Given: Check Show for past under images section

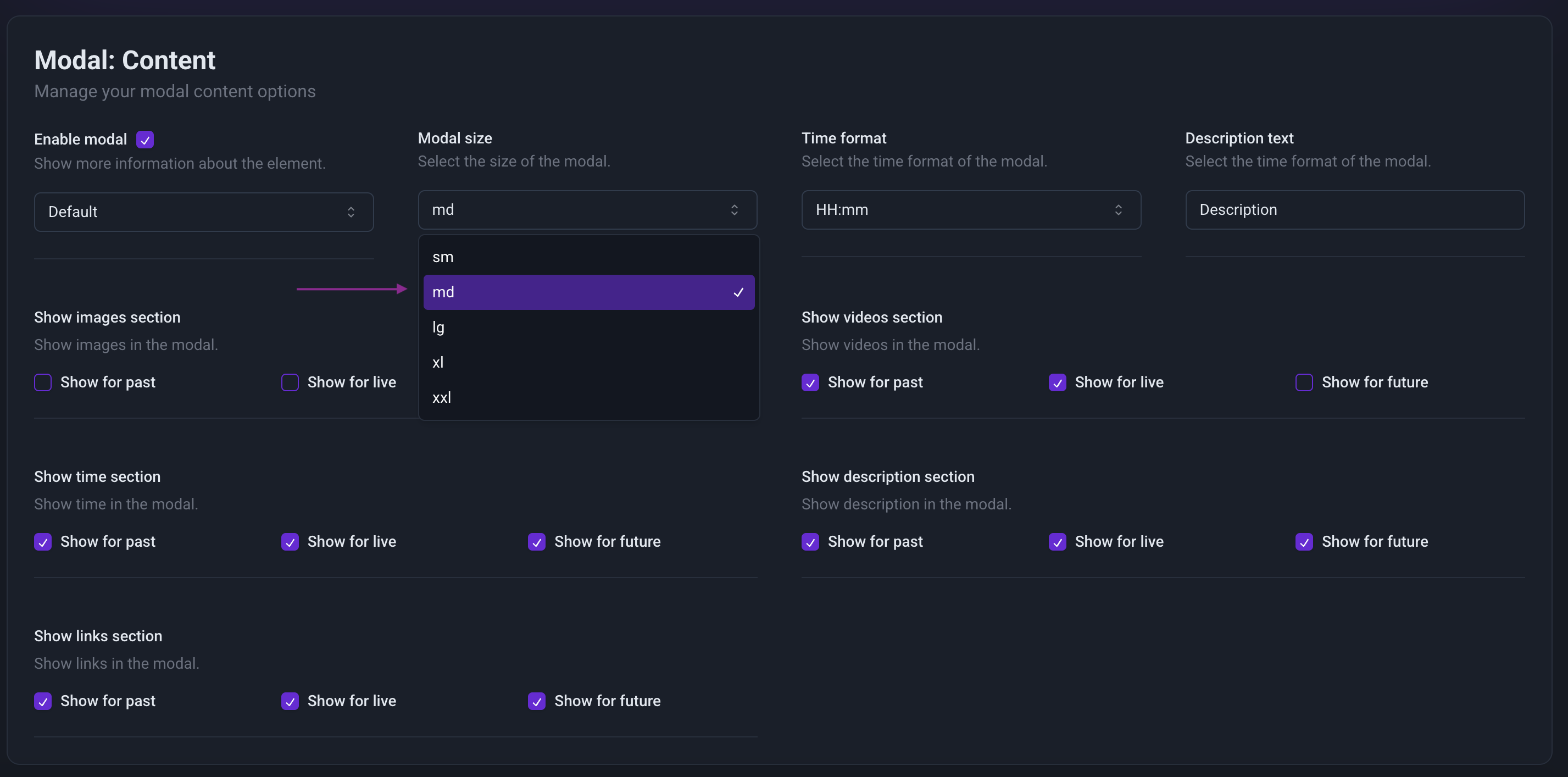Looking at the screenshot, I should (x=43, y=382).
